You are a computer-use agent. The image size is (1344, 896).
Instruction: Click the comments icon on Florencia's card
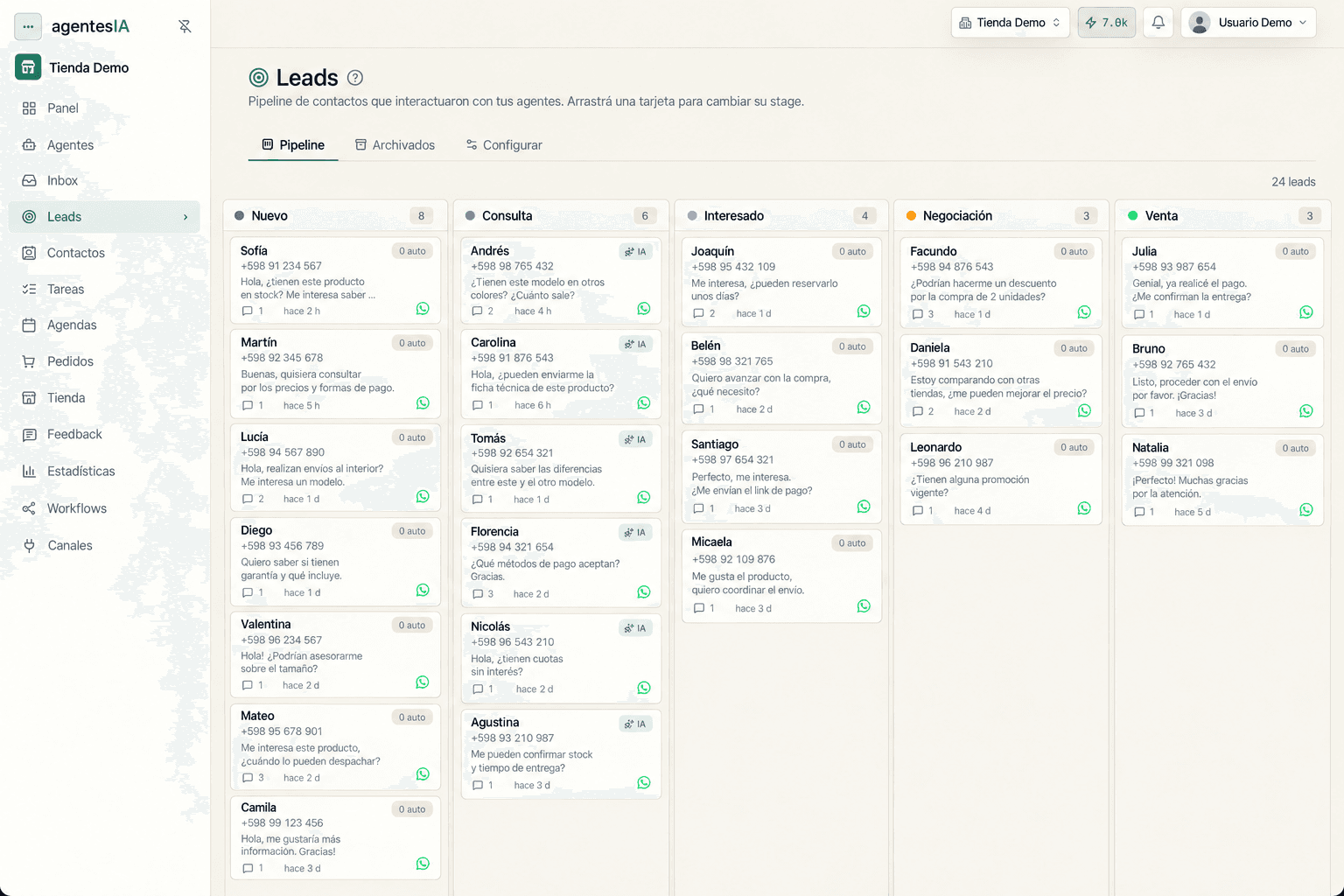click(478, 594)
